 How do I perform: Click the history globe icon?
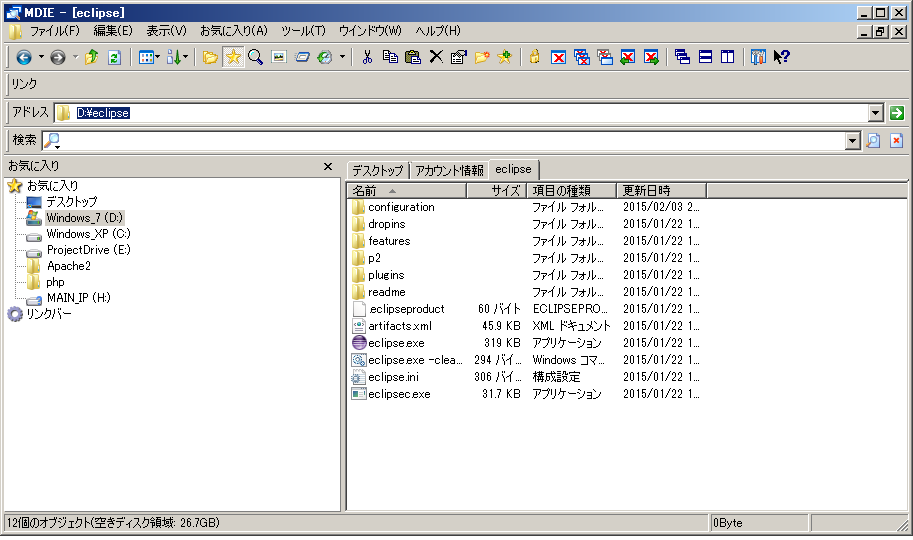325,57
